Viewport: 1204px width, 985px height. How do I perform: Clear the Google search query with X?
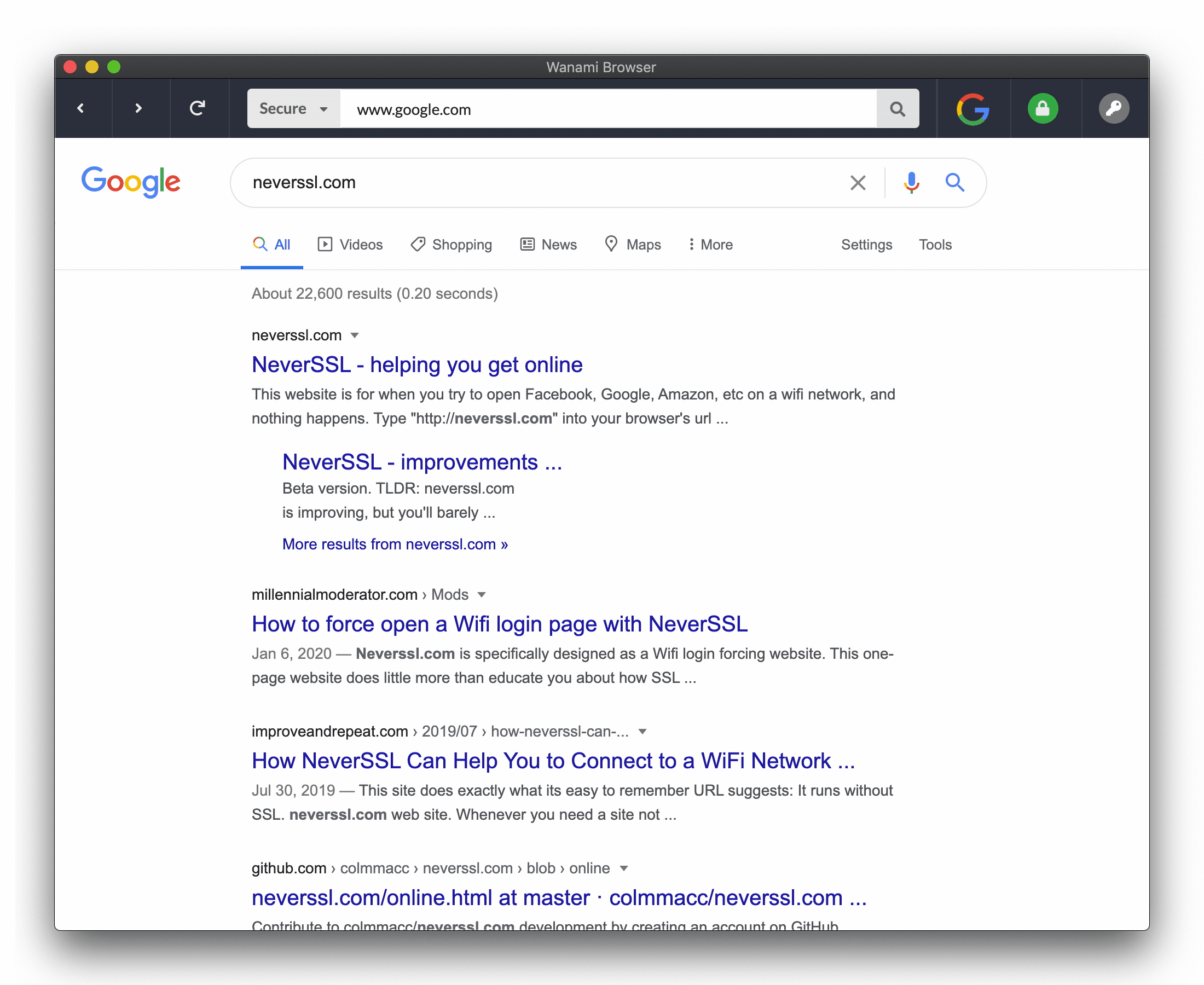pyautogui.click(x=858, y=183)
